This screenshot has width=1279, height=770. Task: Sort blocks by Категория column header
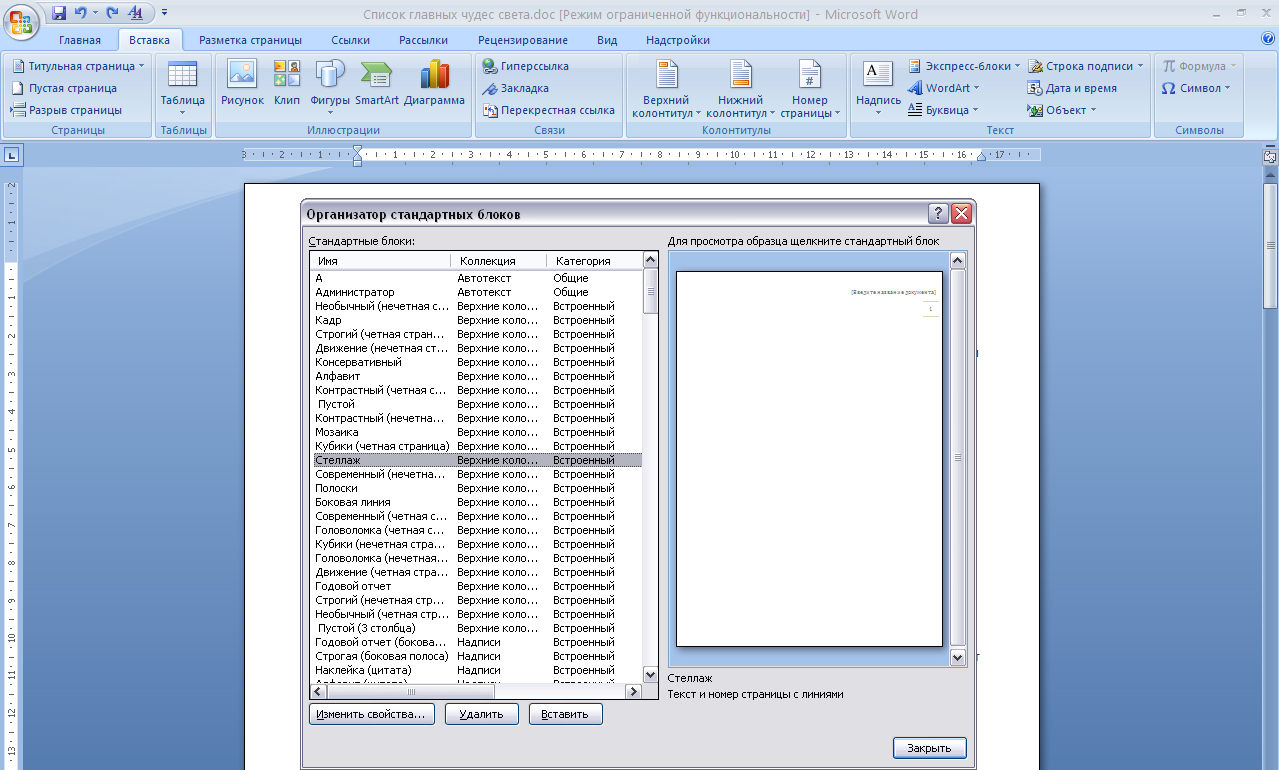594,261
